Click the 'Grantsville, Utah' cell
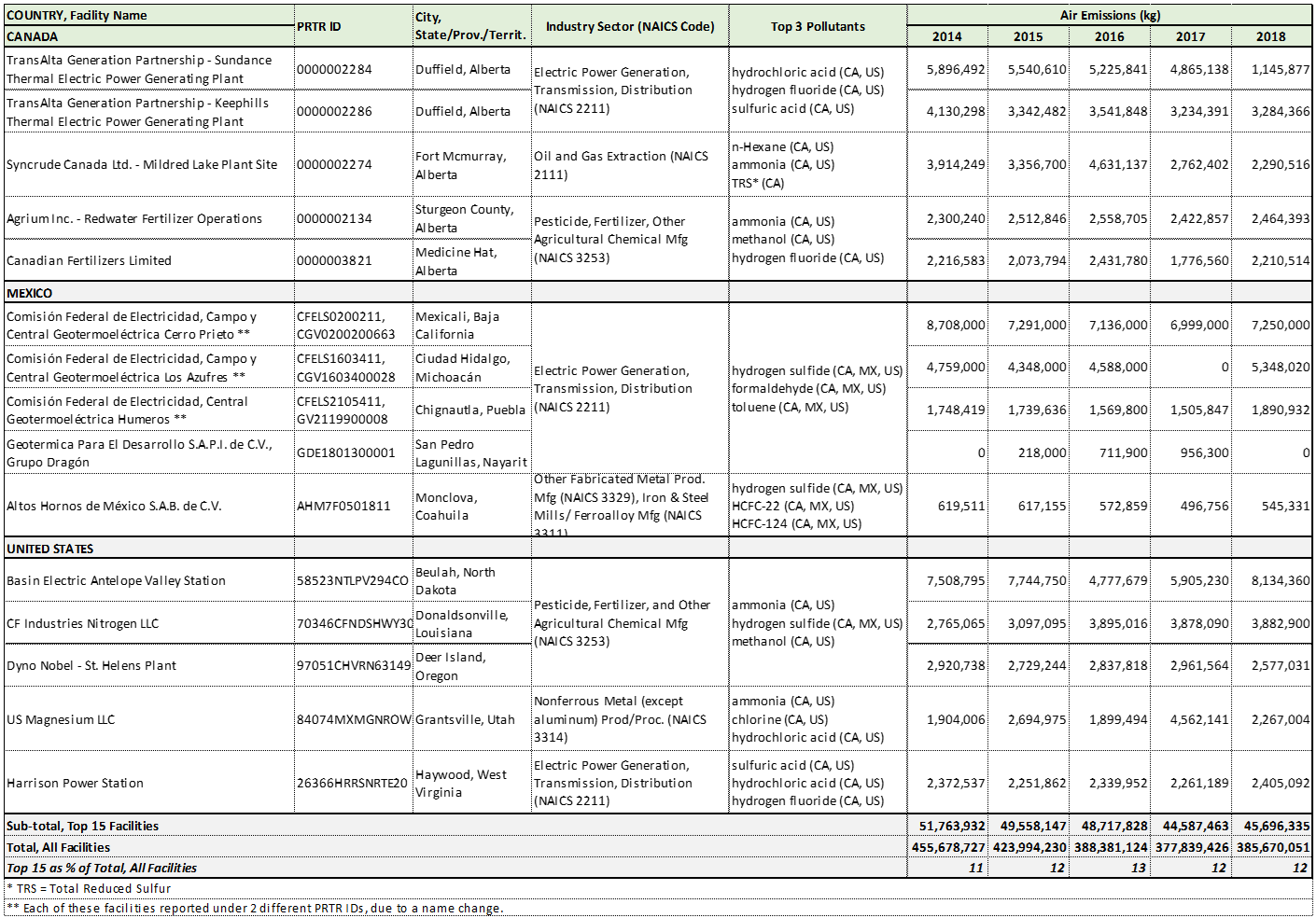 coord(465,719)
